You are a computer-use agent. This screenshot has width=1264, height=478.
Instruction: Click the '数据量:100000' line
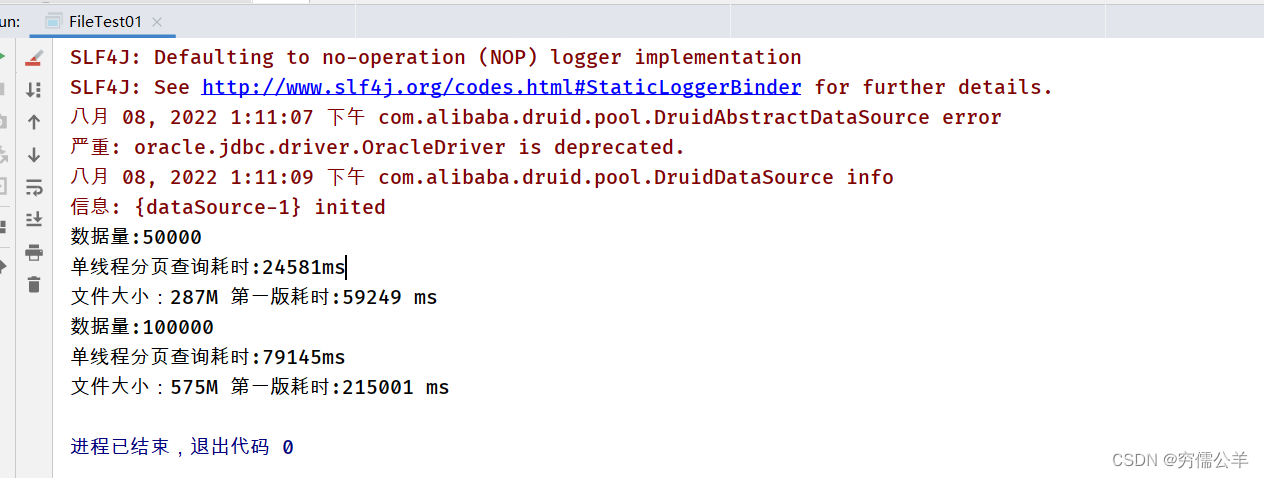pos(142,327)
